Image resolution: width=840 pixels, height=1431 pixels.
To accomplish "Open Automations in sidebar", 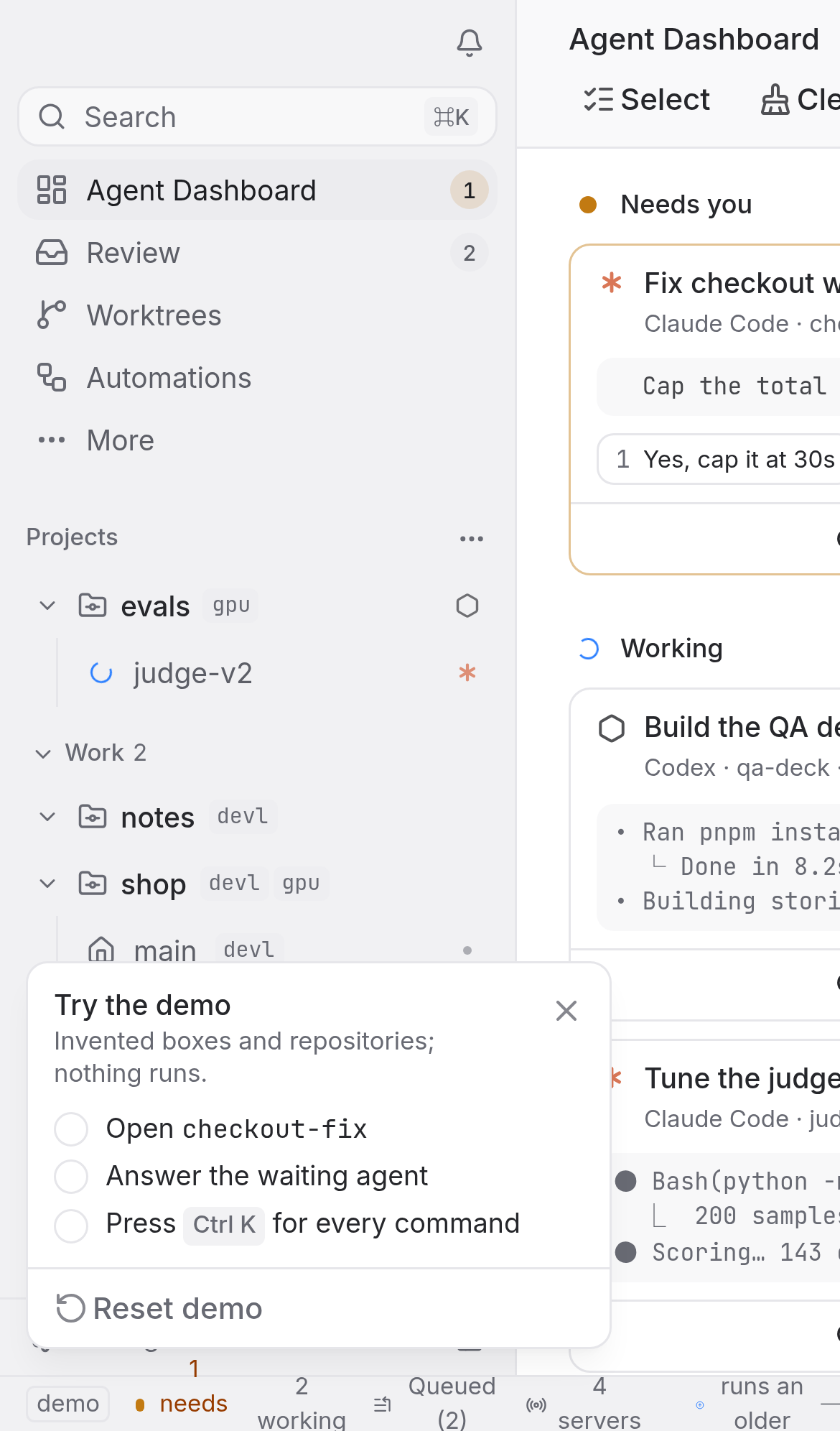I will pos(257,378).
